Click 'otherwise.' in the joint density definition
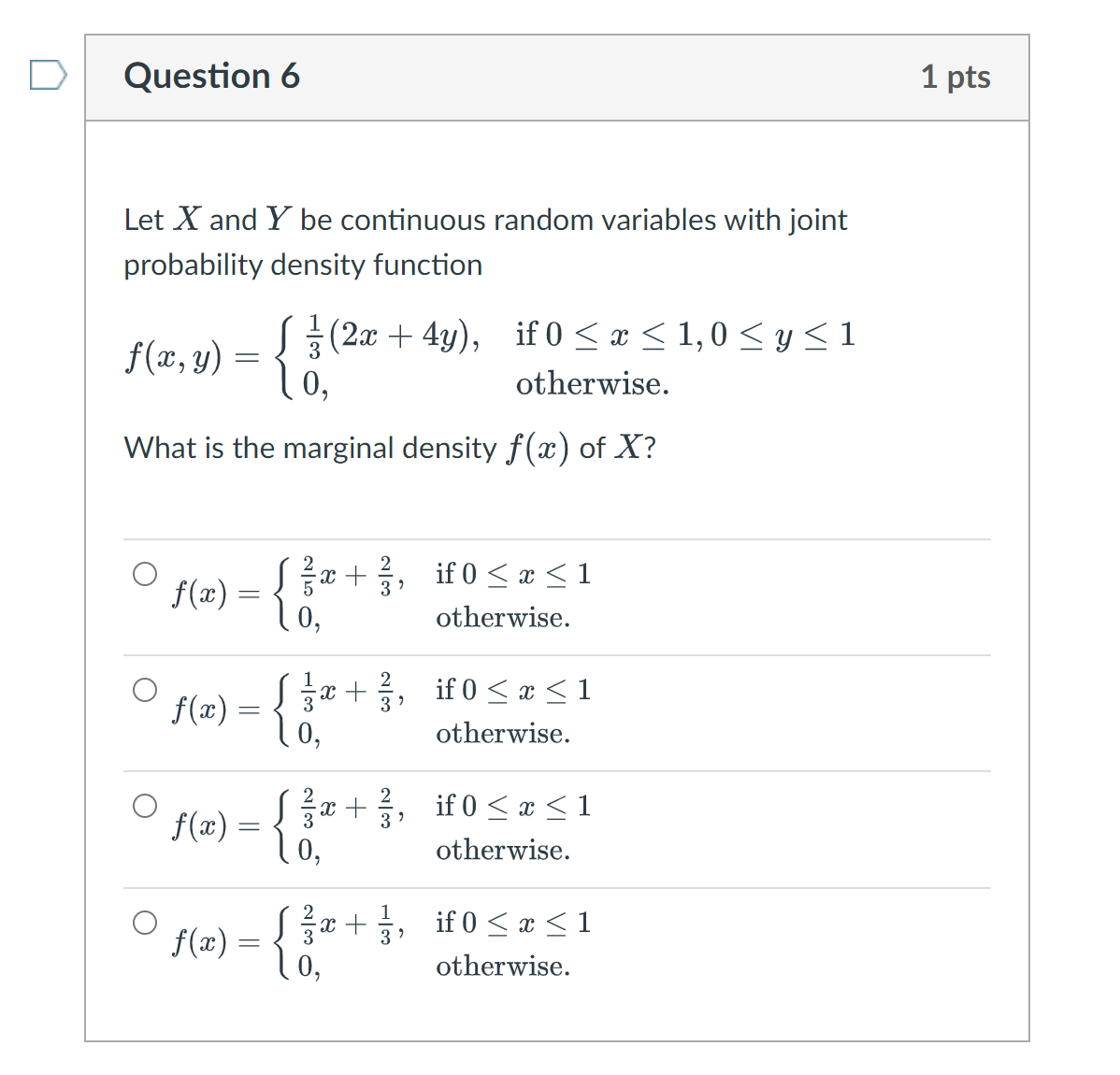Viewport: 1120px width, 1075px height. pos(593,384)
